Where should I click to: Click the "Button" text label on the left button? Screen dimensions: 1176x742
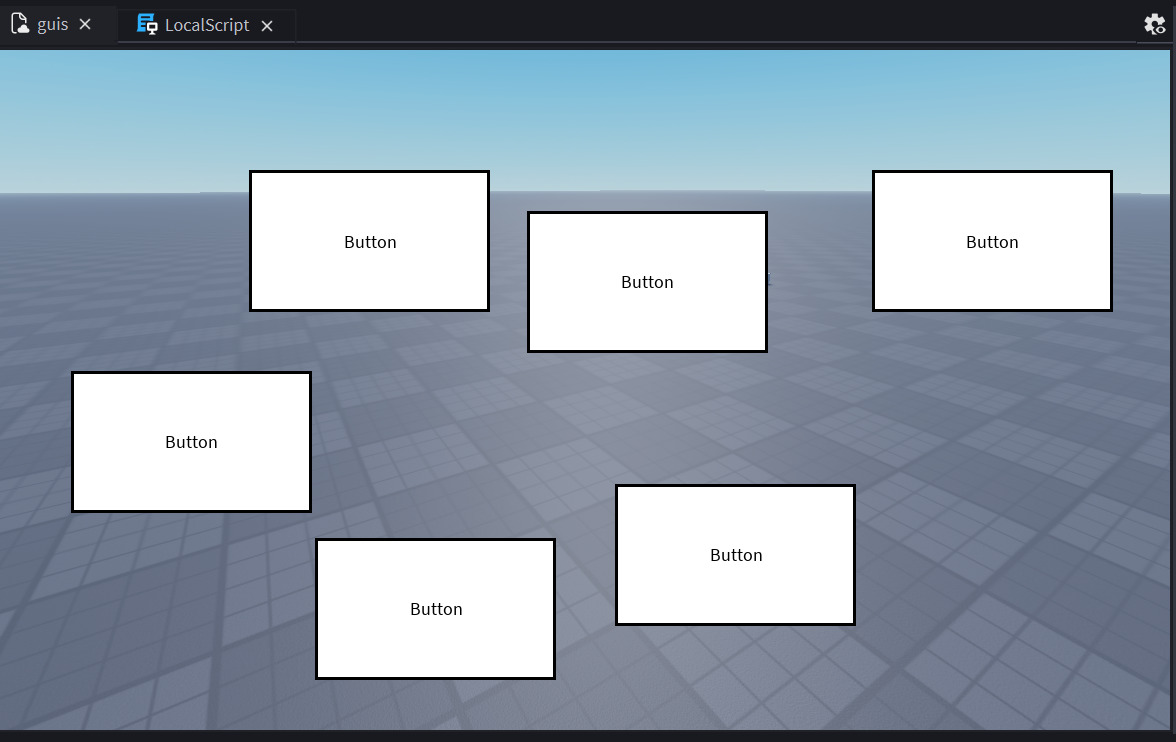click(191, 441)
